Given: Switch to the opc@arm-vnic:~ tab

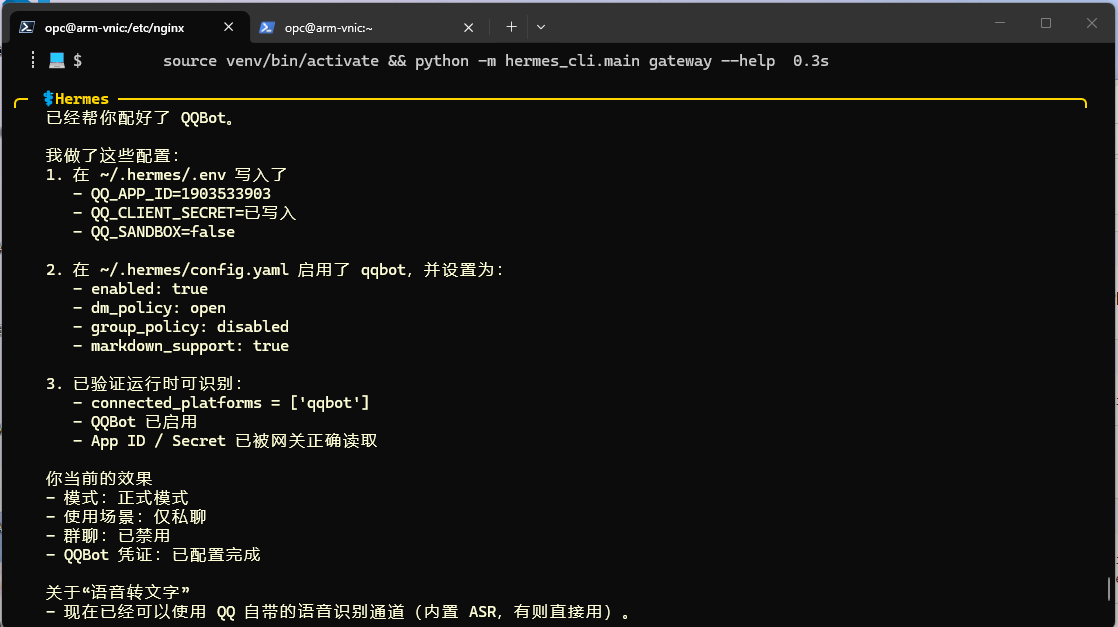Looking at the screenshot, I should click(330, 27).
